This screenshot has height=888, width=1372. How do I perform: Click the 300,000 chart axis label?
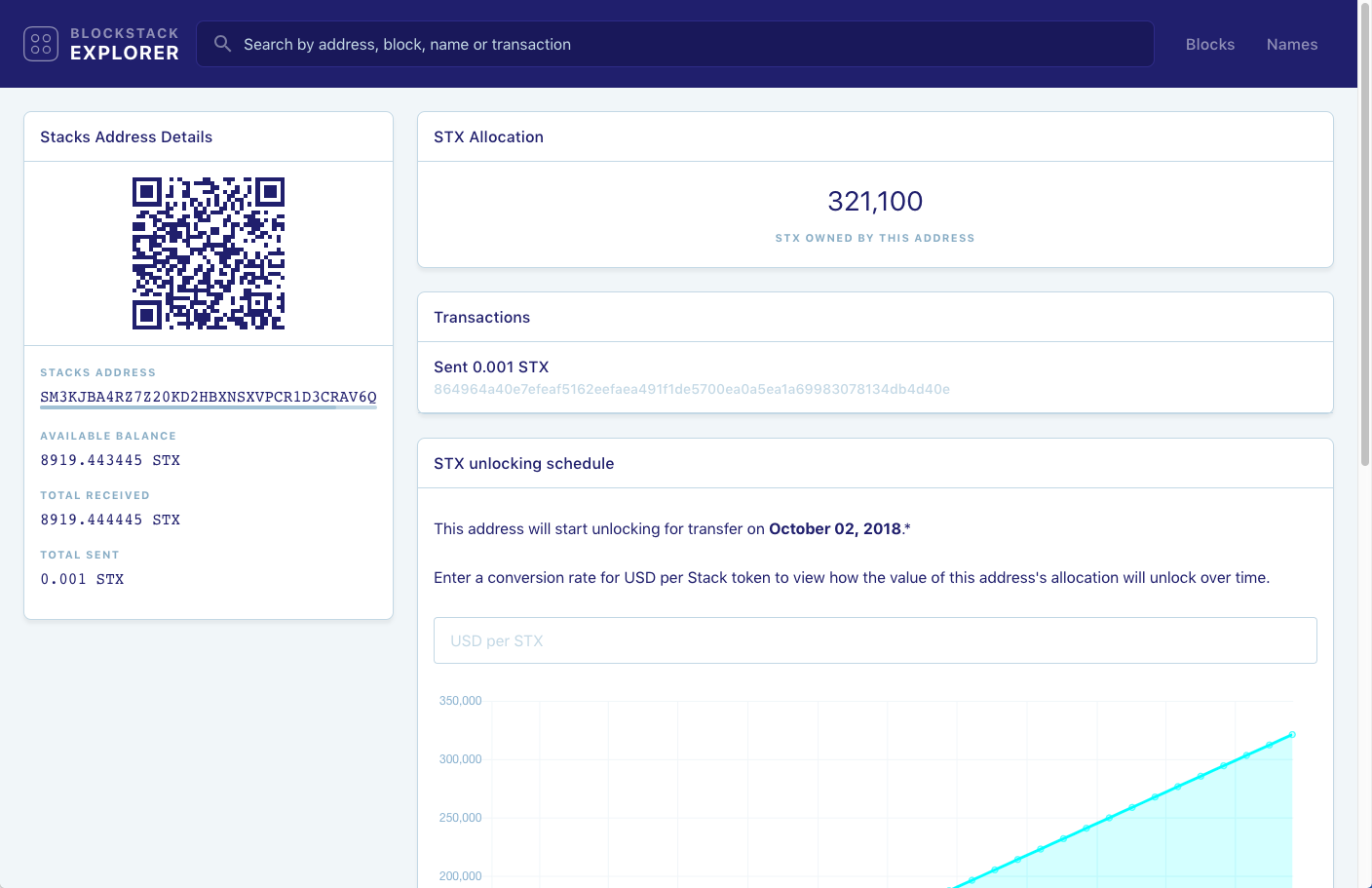coord(460,759)
